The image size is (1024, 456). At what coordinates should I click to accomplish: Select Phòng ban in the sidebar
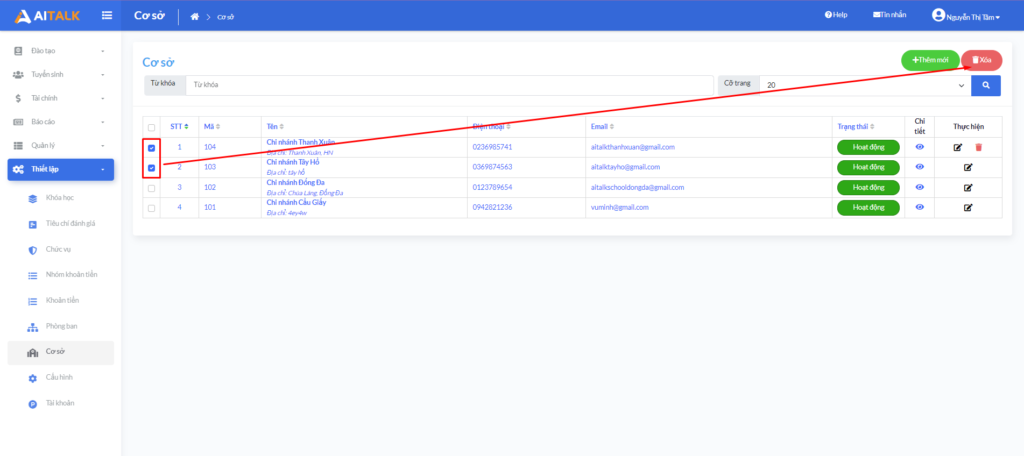click(61, 326)
